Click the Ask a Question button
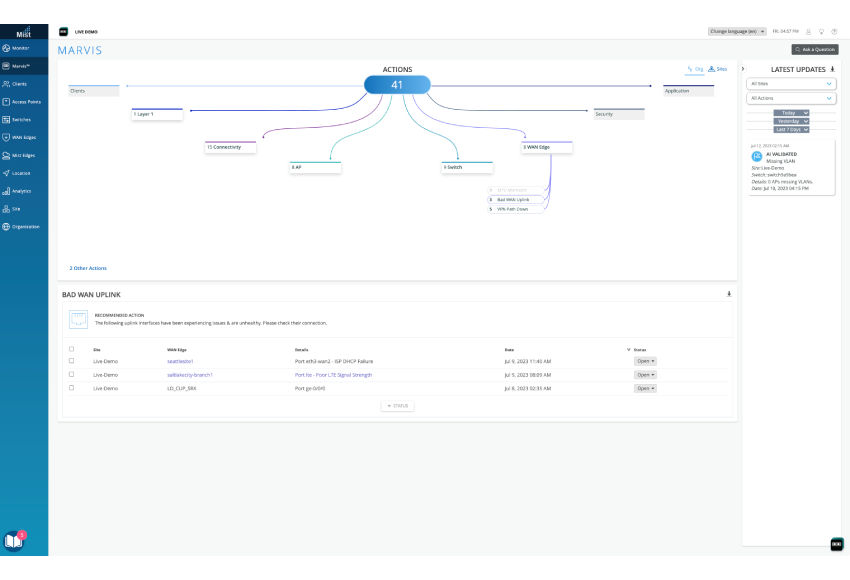The height and width of the screenshot is (580, 850). tap(815, 49)
